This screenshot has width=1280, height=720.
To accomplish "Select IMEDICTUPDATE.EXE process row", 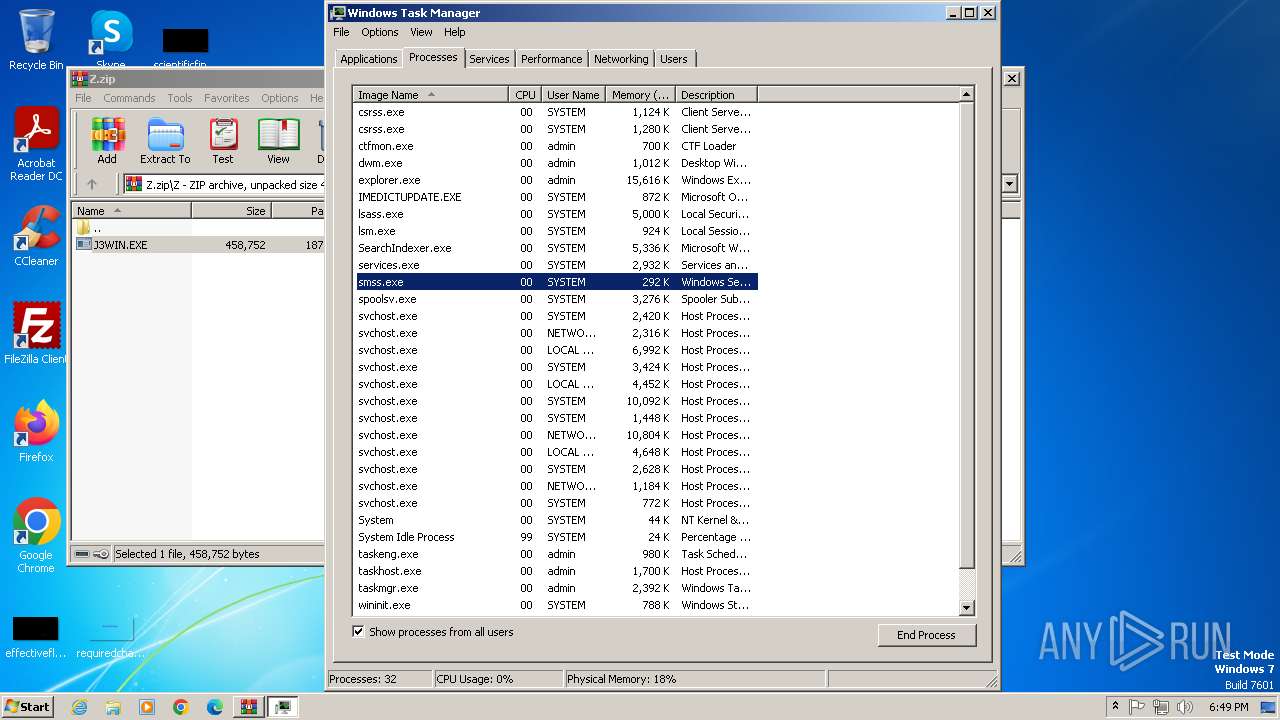I will pos(556,197).
